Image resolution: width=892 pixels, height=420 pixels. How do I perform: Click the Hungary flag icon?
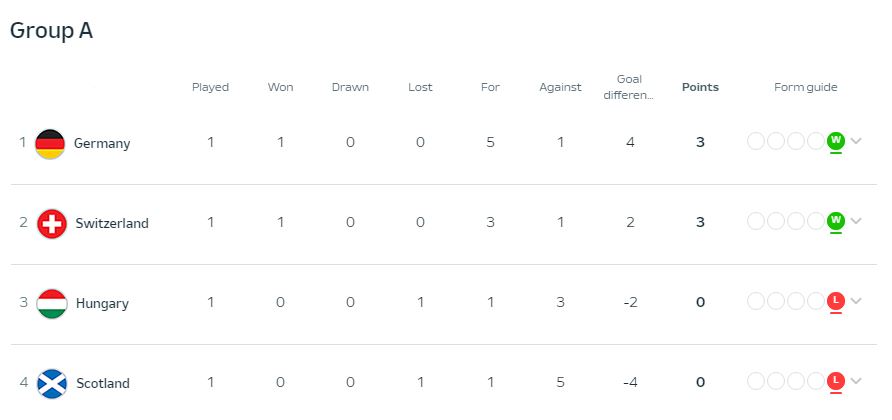point(52,303)
